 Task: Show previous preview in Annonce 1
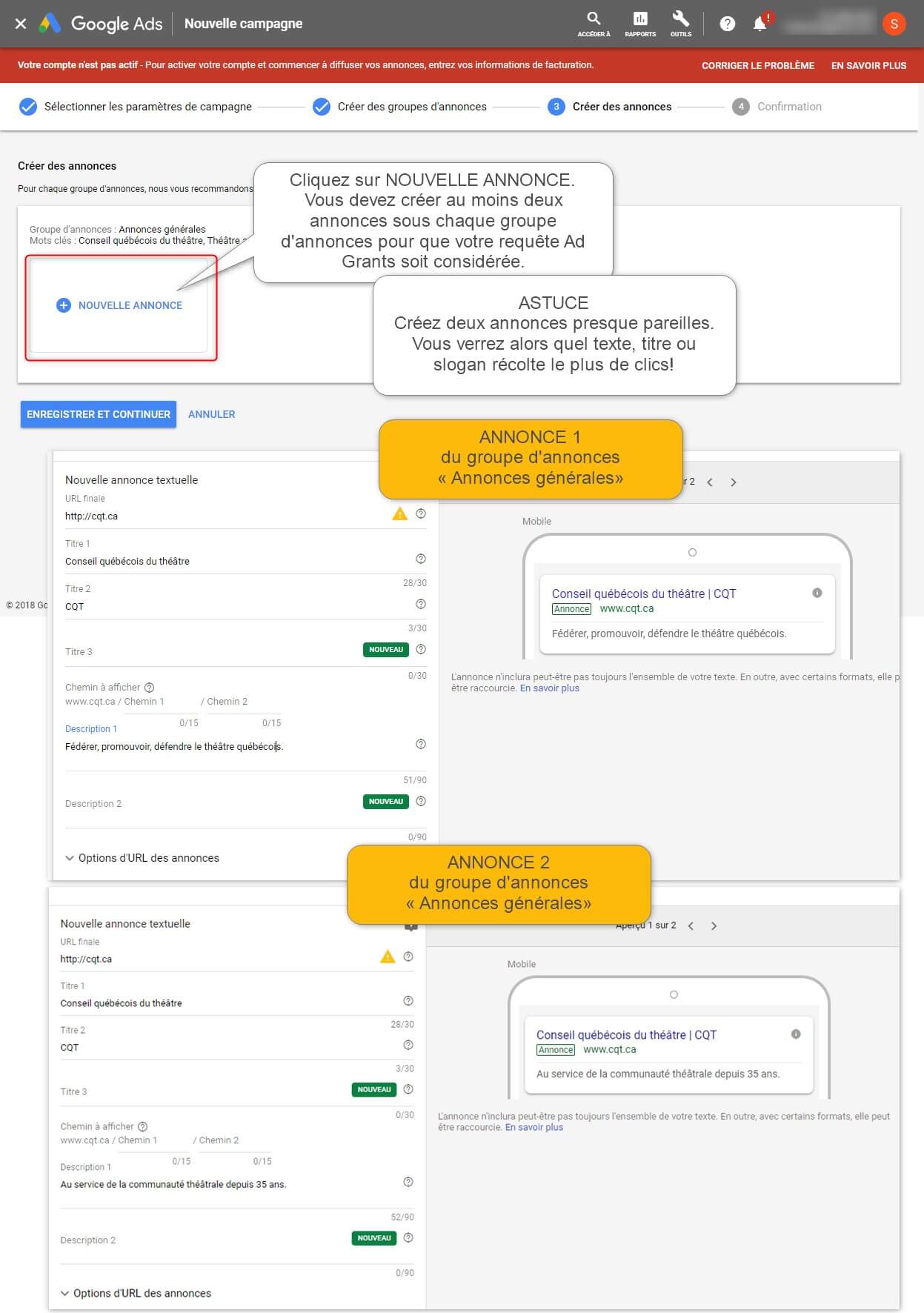click(710, 482)
